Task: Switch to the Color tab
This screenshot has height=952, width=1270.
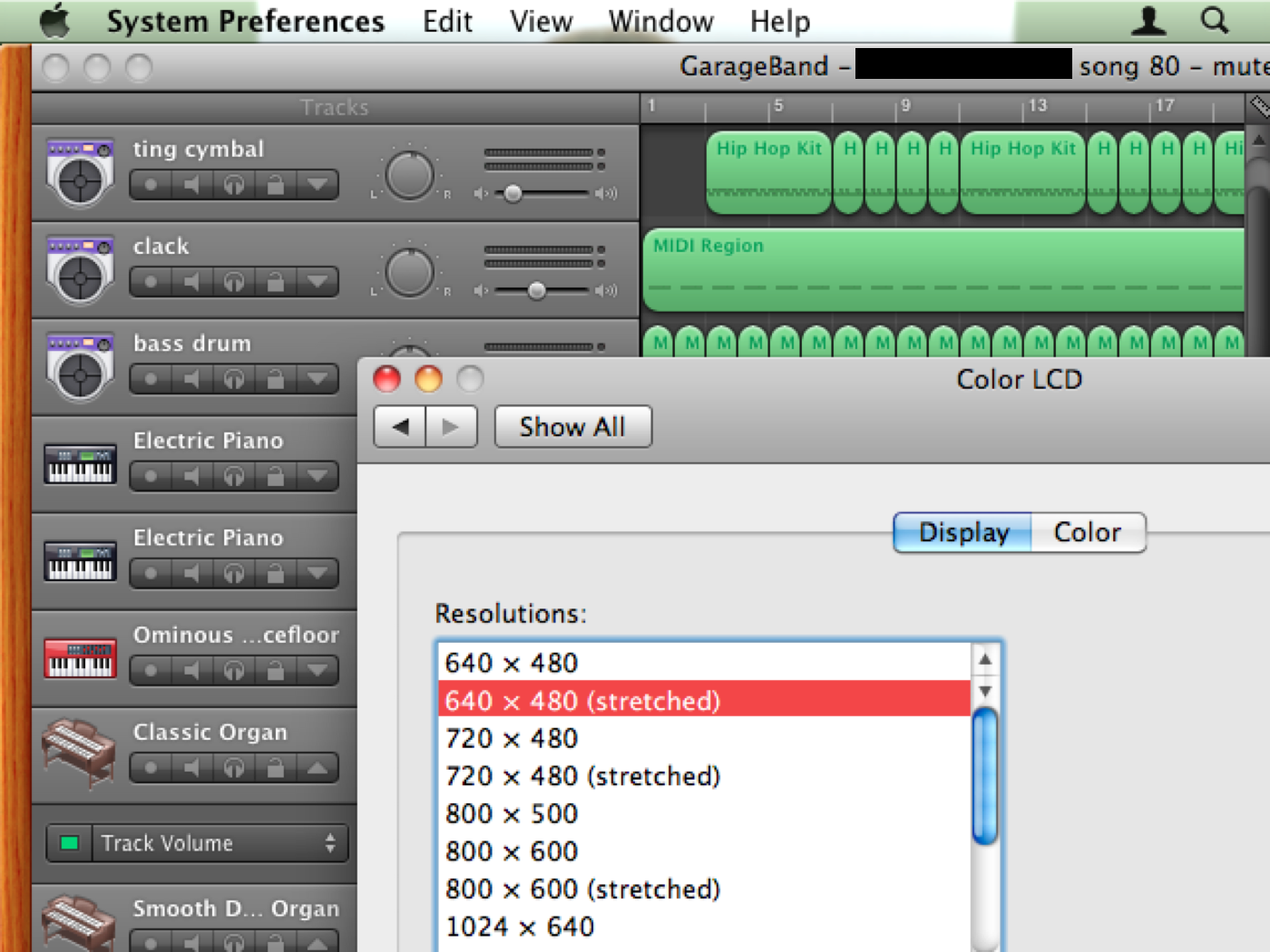Action: (1088, 532)
